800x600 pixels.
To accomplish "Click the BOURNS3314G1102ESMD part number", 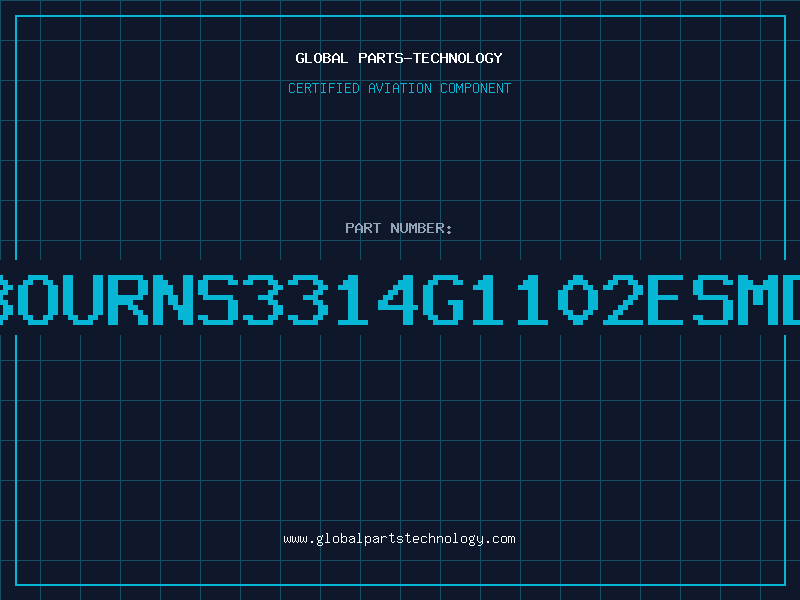I will 400,299.
